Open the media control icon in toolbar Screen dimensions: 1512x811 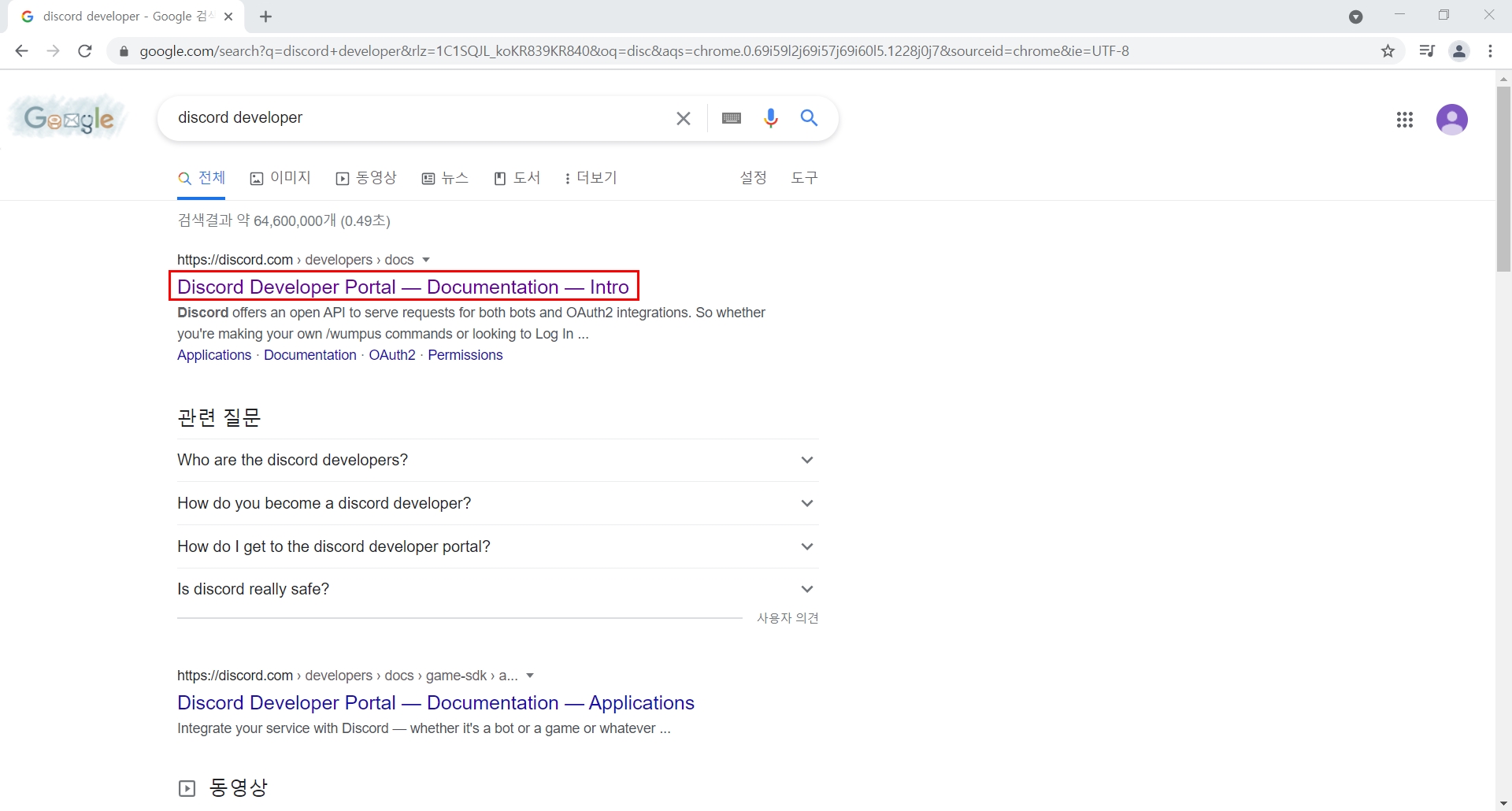click(x=1427, y=51)
